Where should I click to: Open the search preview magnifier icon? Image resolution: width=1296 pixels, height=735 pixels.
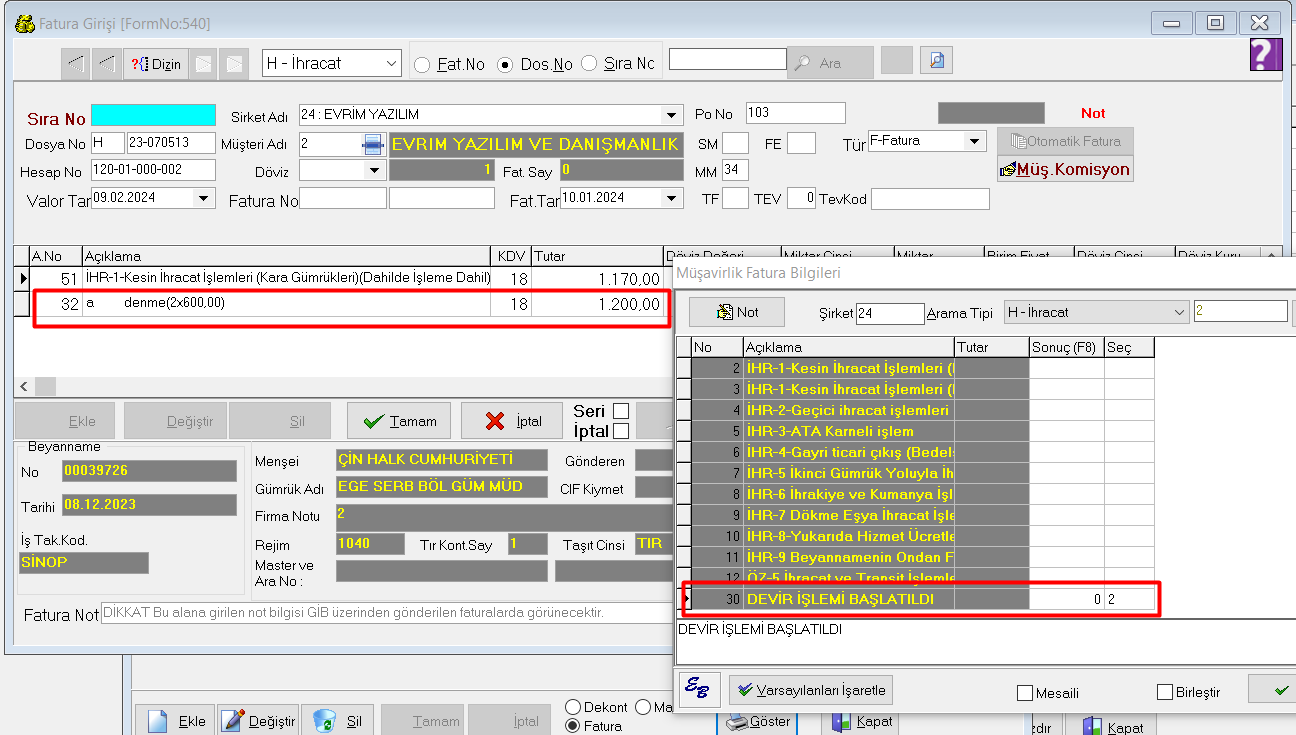coord(936,61)
